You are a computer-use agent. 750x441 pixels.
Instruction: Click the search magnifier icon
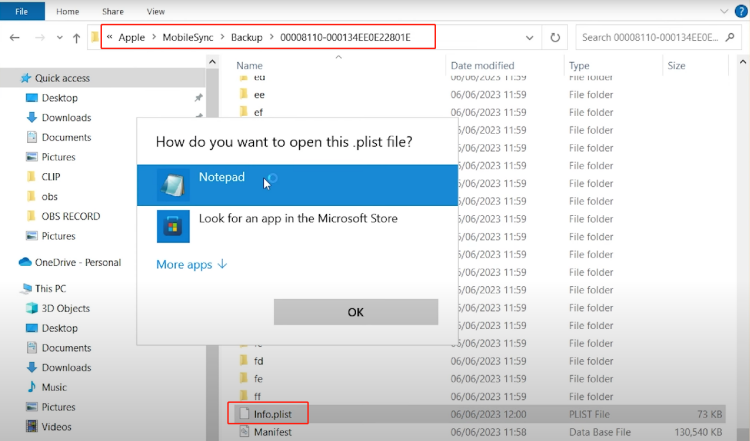pos(730,37)
